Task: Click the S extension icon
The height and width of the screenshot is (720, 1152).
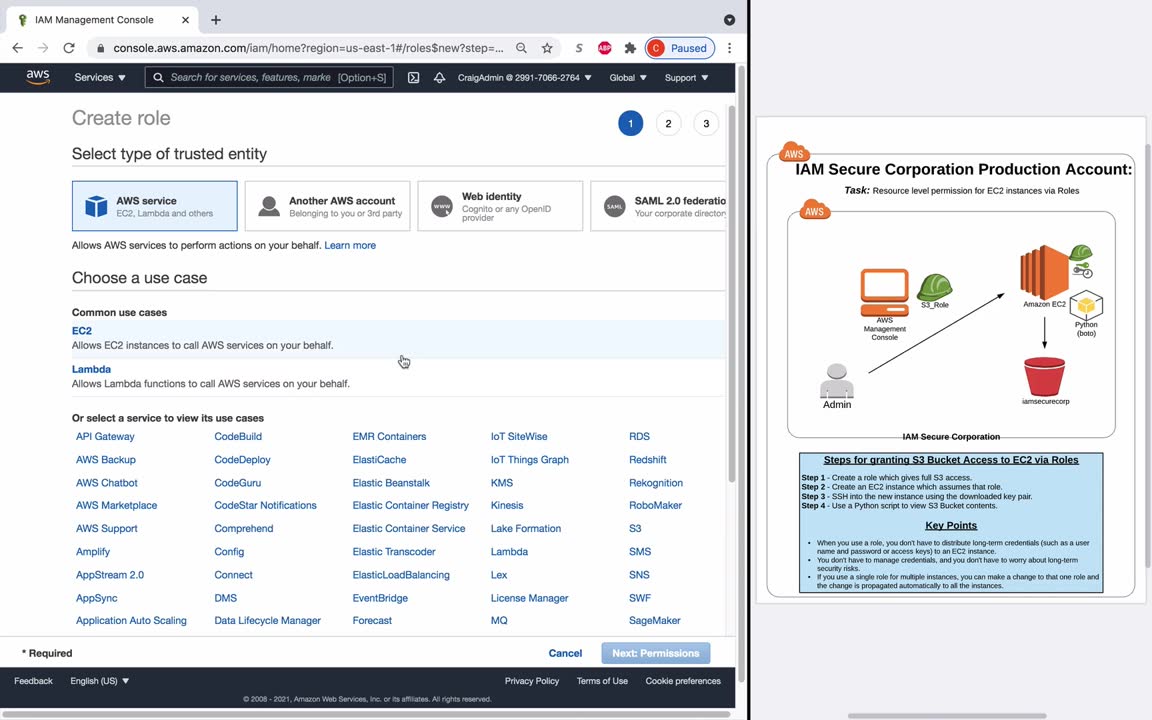Action: tap(579, 48)
